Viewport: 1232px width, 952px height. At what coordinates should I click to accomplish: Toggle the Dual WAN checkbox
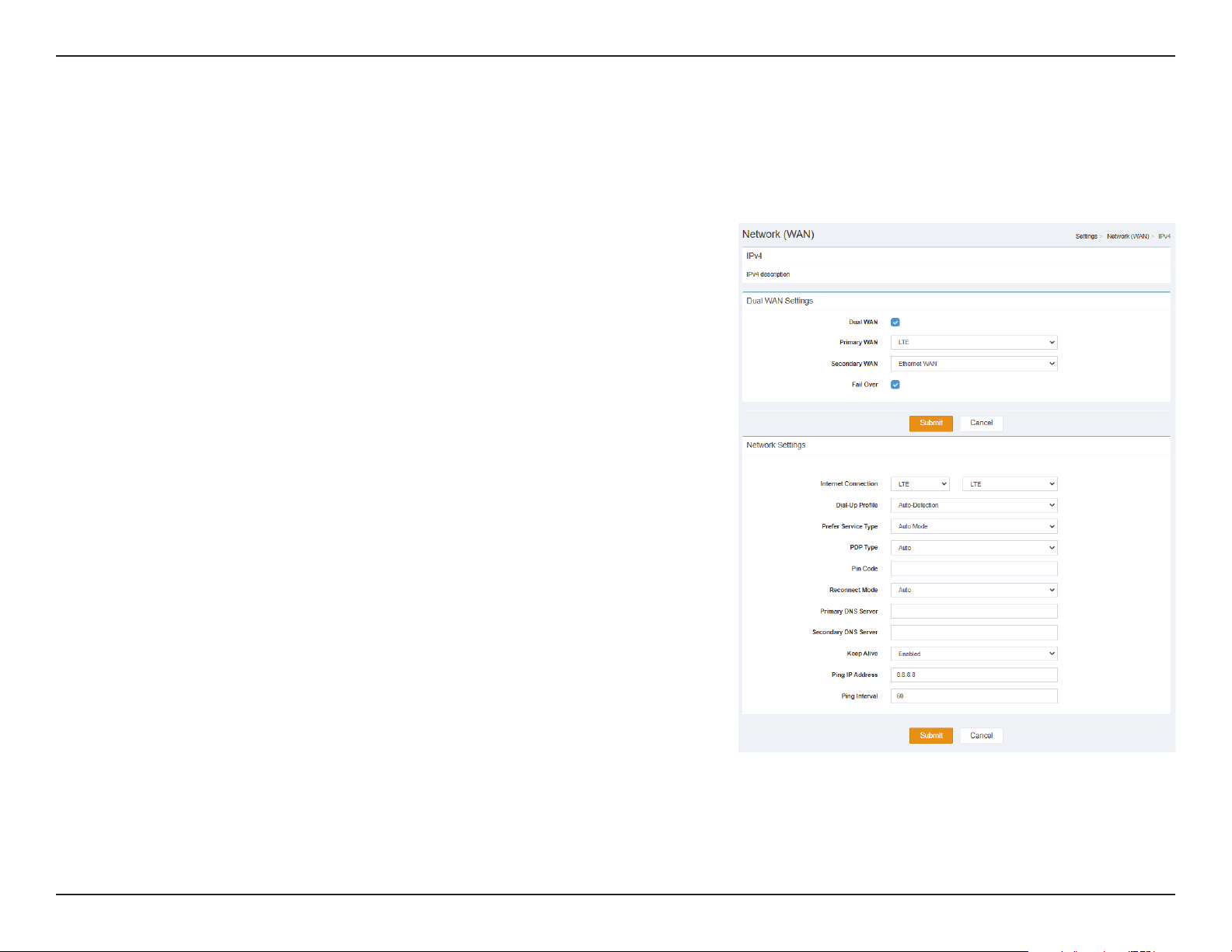tap(895, 322)
